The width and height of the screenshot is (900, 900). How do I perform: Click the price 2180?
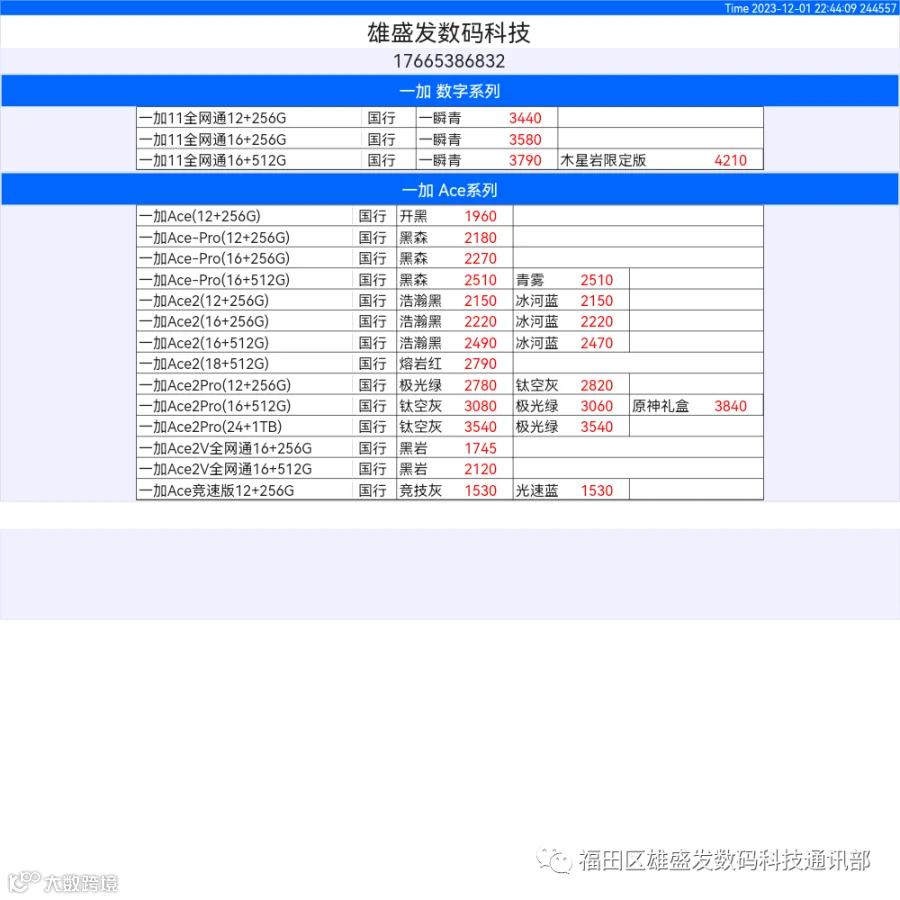480,238
